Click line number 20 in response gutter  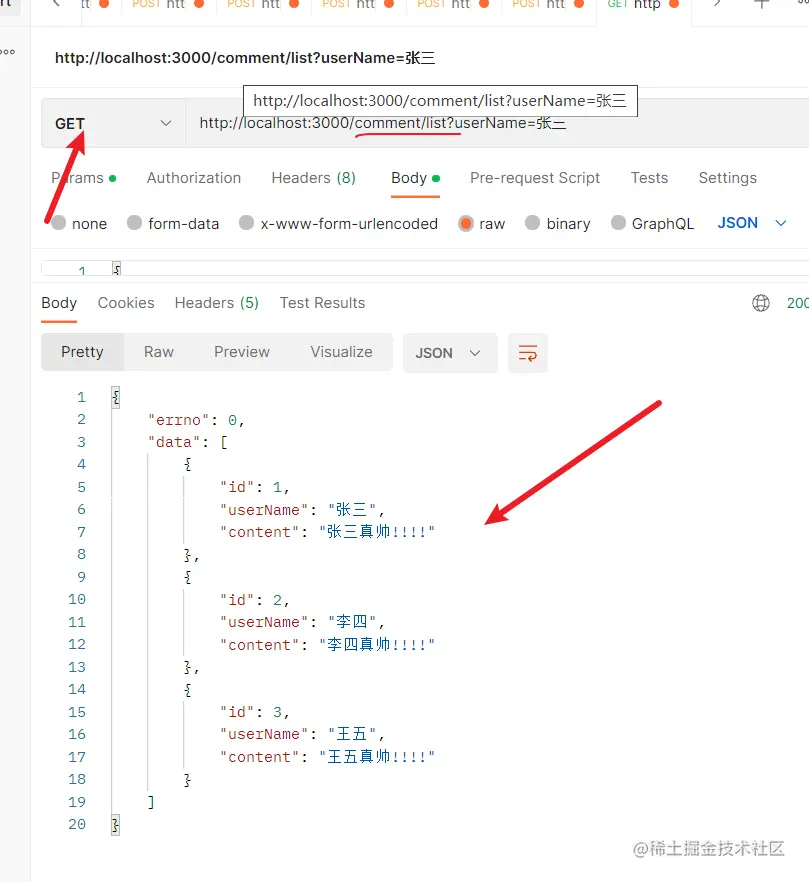coord(77,825)
